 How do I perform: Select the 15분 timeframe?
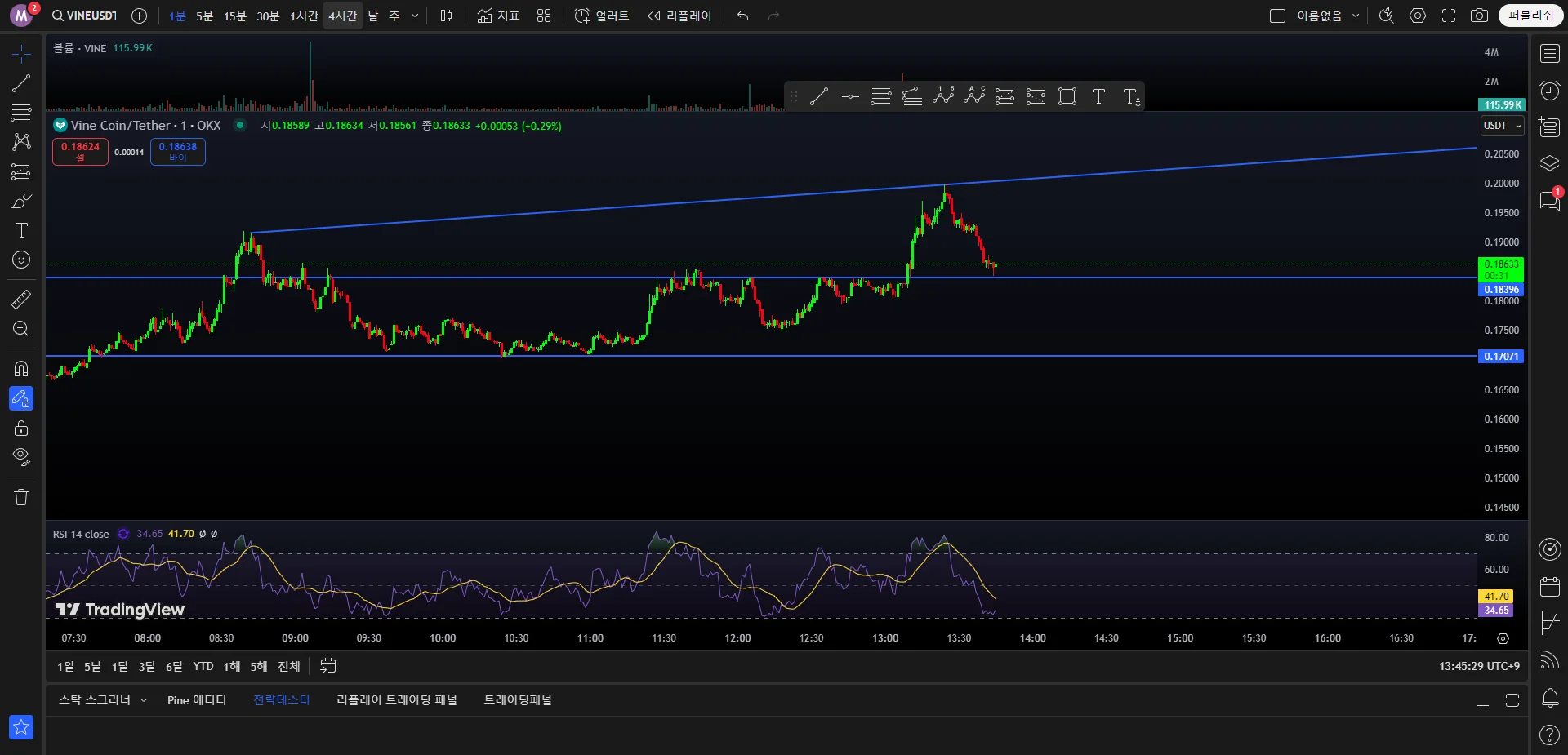point(234,16)
